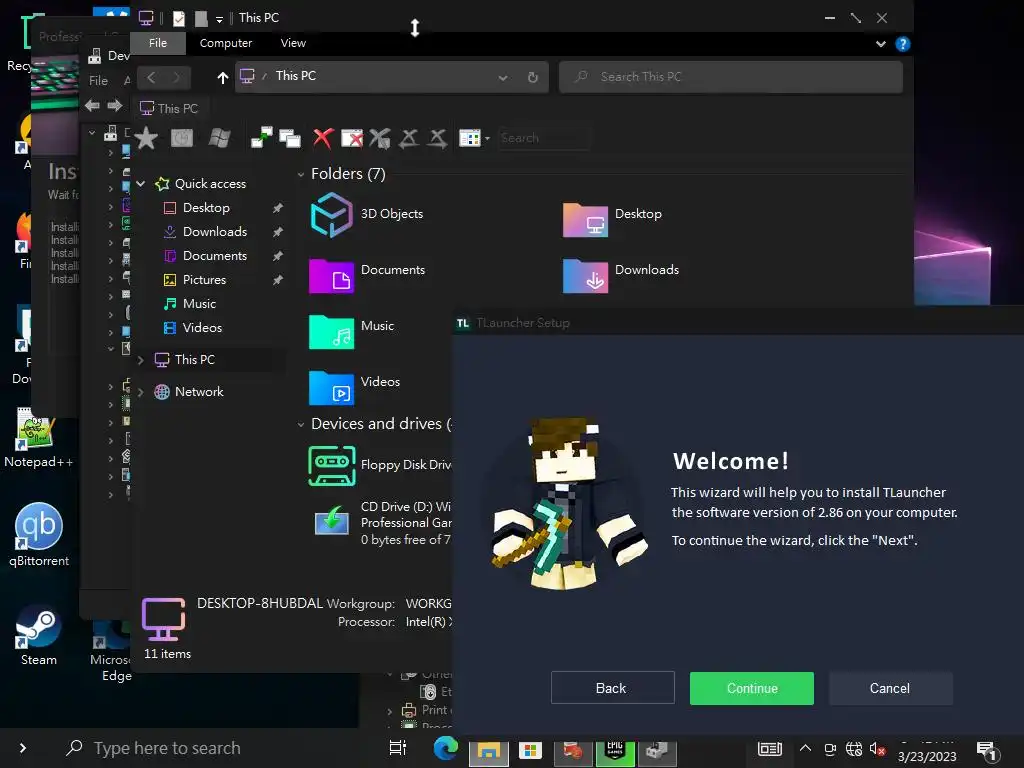Show hidden system tray icons
Image resolution: width=1024 pixels, height=768 pixels.
805,749
